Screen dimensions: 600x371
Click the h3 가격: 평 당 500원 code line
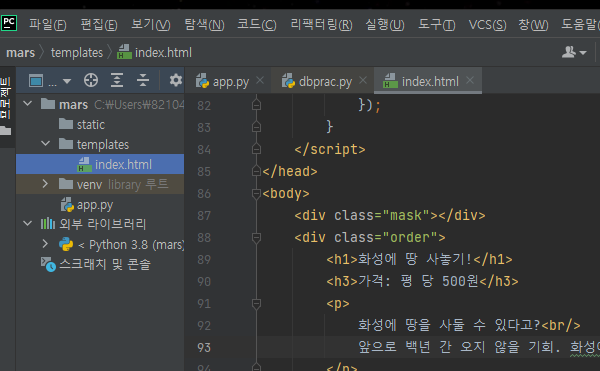[x=422, y=282]
